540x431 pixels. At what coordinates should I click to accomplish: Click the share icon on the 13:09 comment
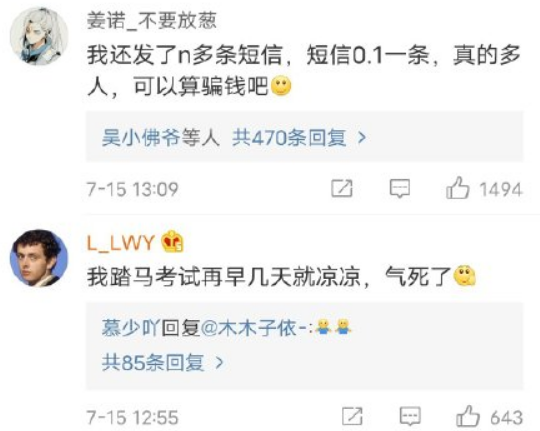pyautogui.click(x=342, y=188)
